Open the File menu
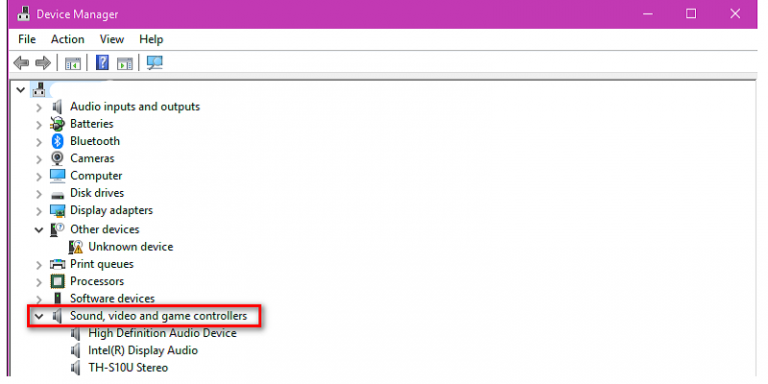768x384 pixels. [x=27, y=39]
